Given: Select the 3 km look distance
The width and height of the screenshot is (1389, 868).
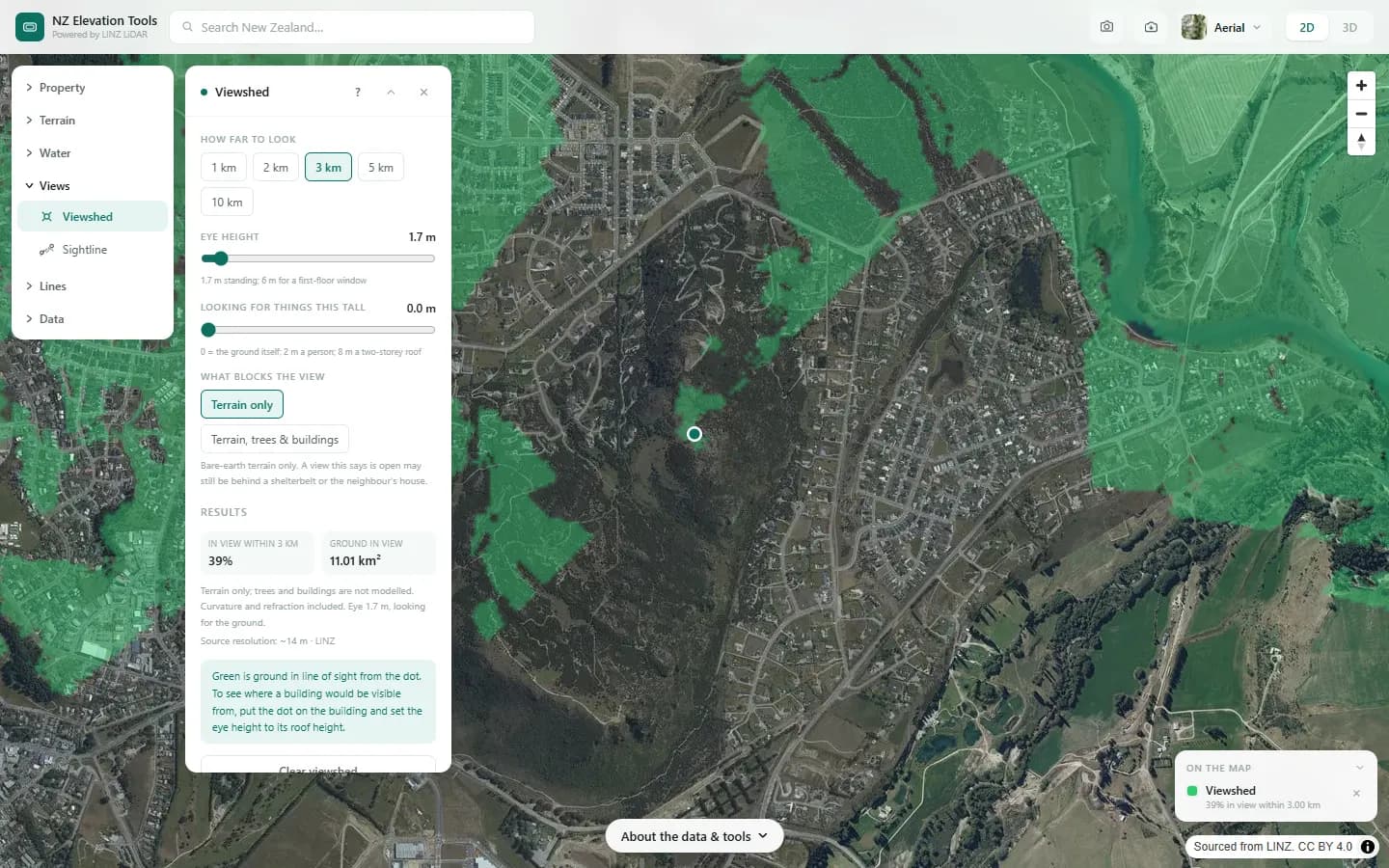Looking at the screenshot, I should [329, 168].
